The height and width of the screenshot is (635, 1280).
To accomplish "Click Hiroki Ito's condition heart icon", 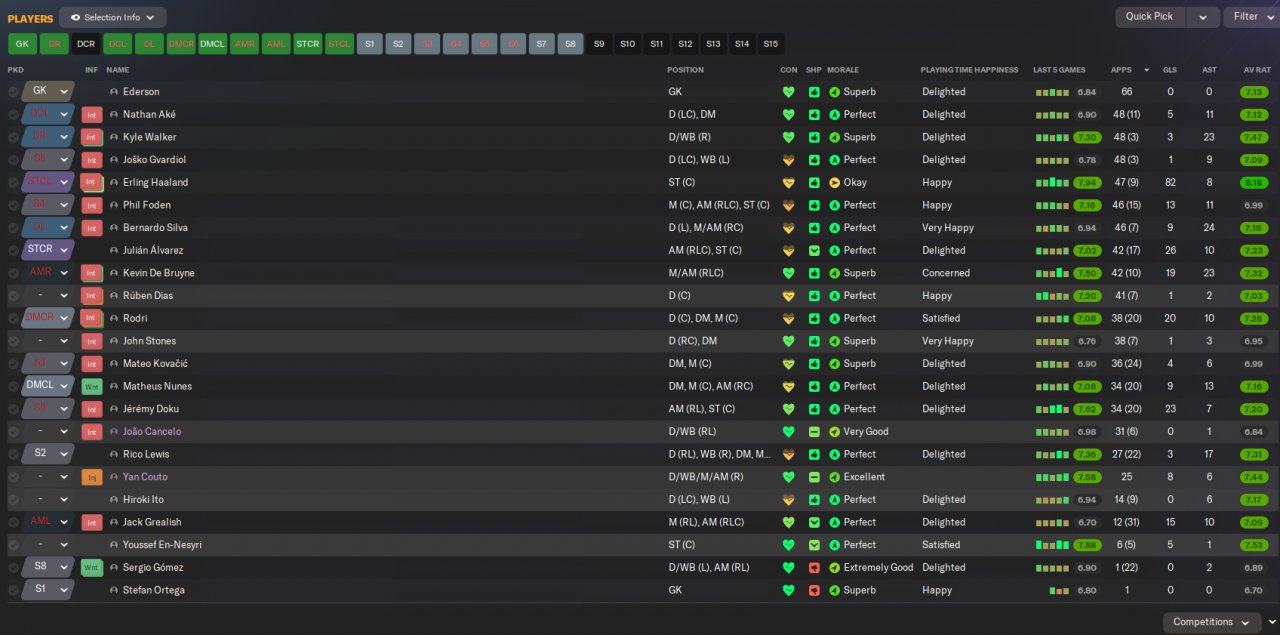I will coord(788,499).
